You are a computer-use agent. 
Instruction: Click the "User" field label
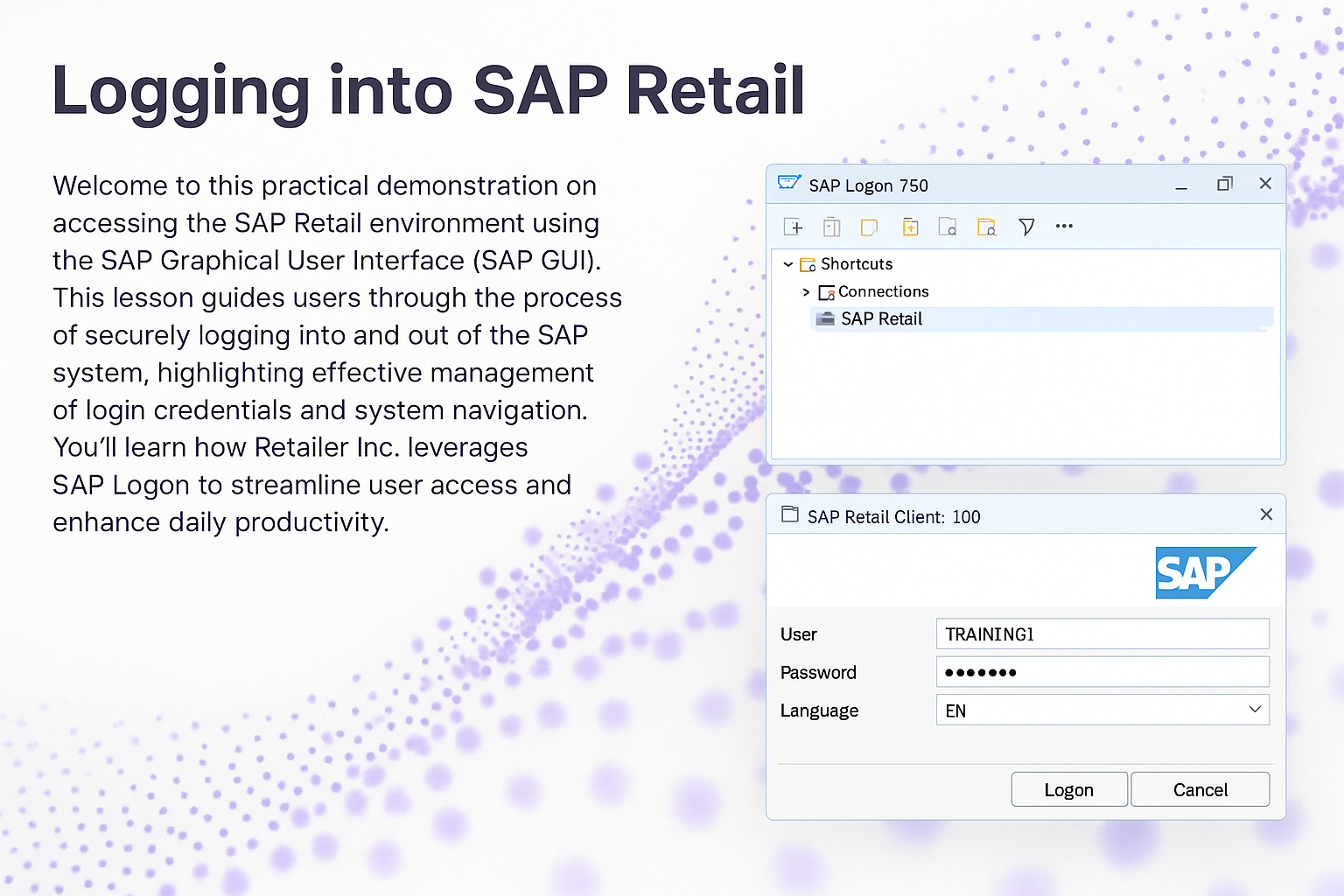pos(798,634)
